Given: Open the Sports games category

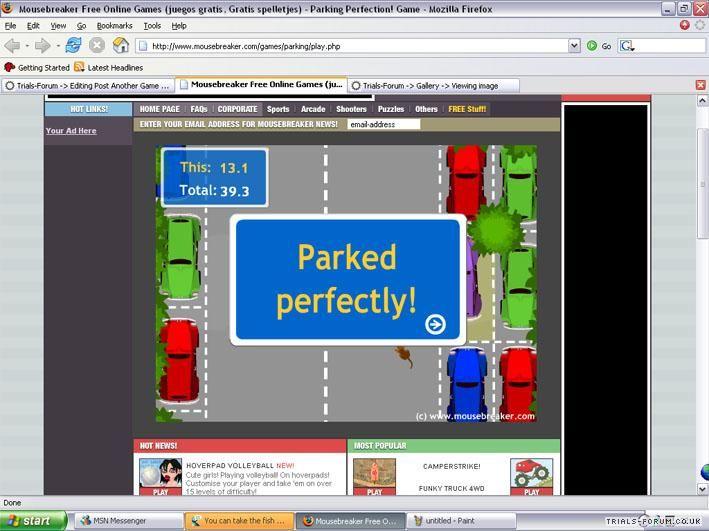Looking at the screenshot, I should (x=278, y=109).
